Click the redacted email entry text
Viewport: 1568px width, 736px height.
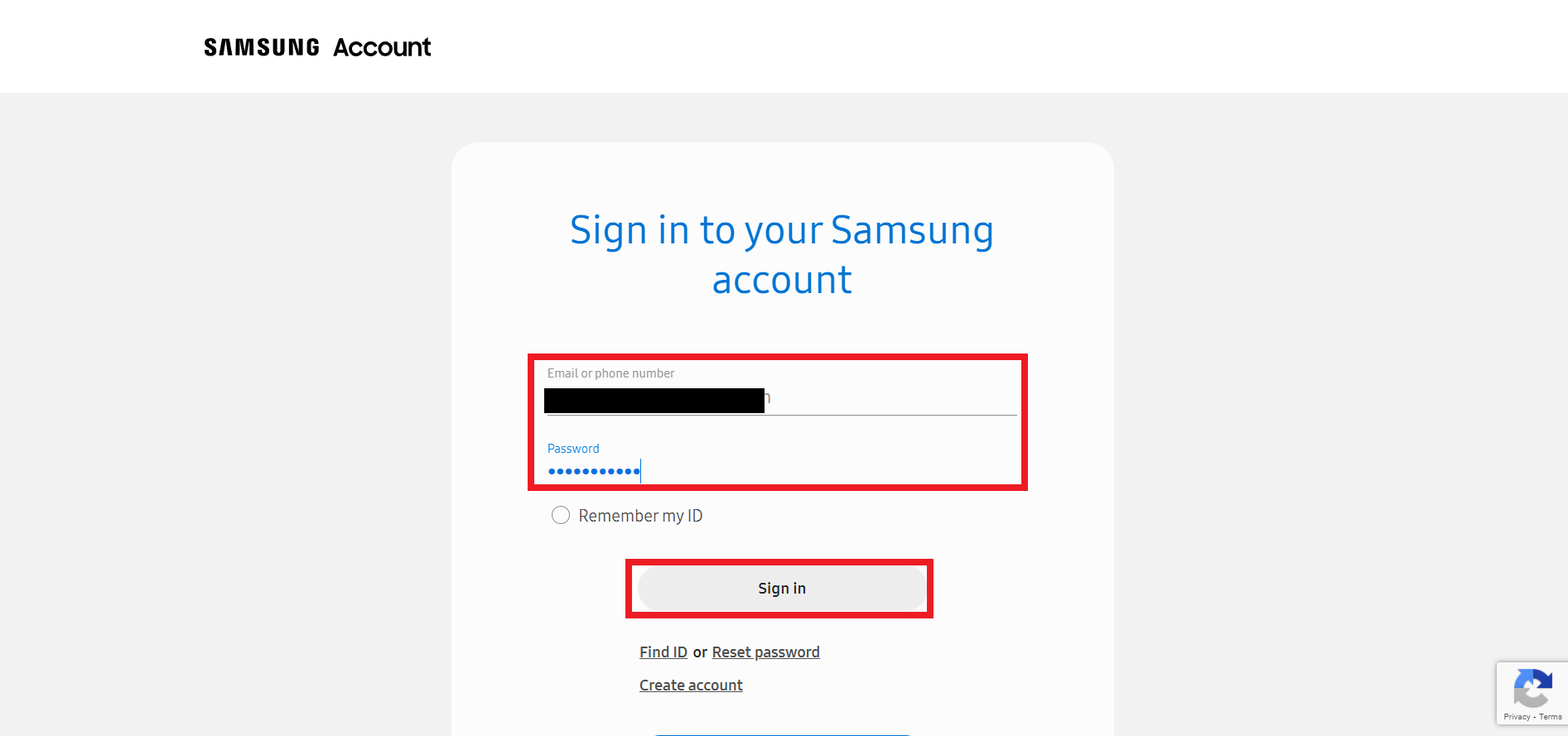[654, 399]
